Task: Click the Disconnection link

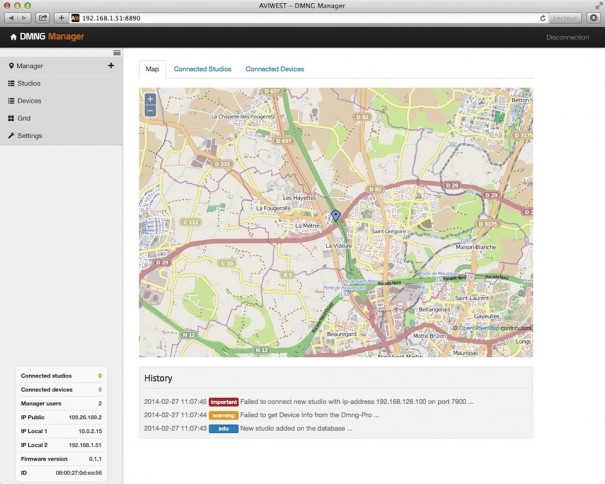Action: 567,37
